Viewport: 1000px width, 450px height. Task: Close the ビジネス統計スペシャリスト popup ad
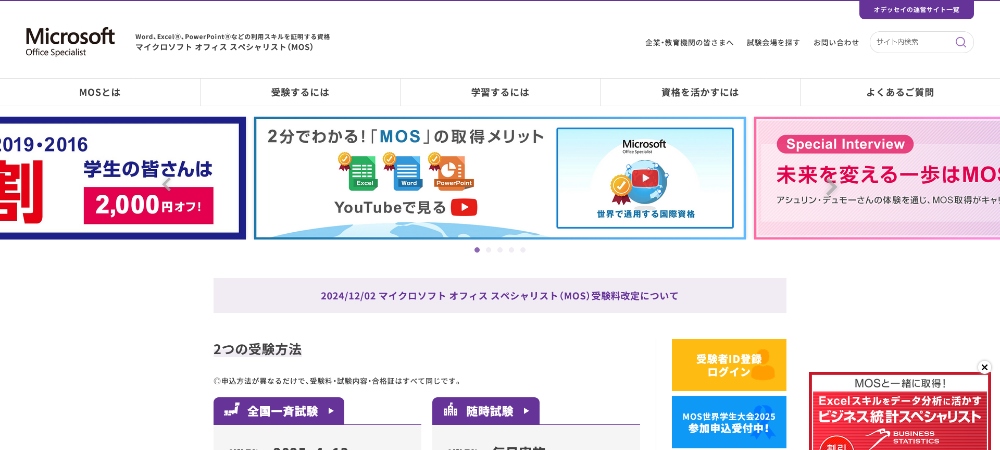pyautogui.click(x=984, y=367)
